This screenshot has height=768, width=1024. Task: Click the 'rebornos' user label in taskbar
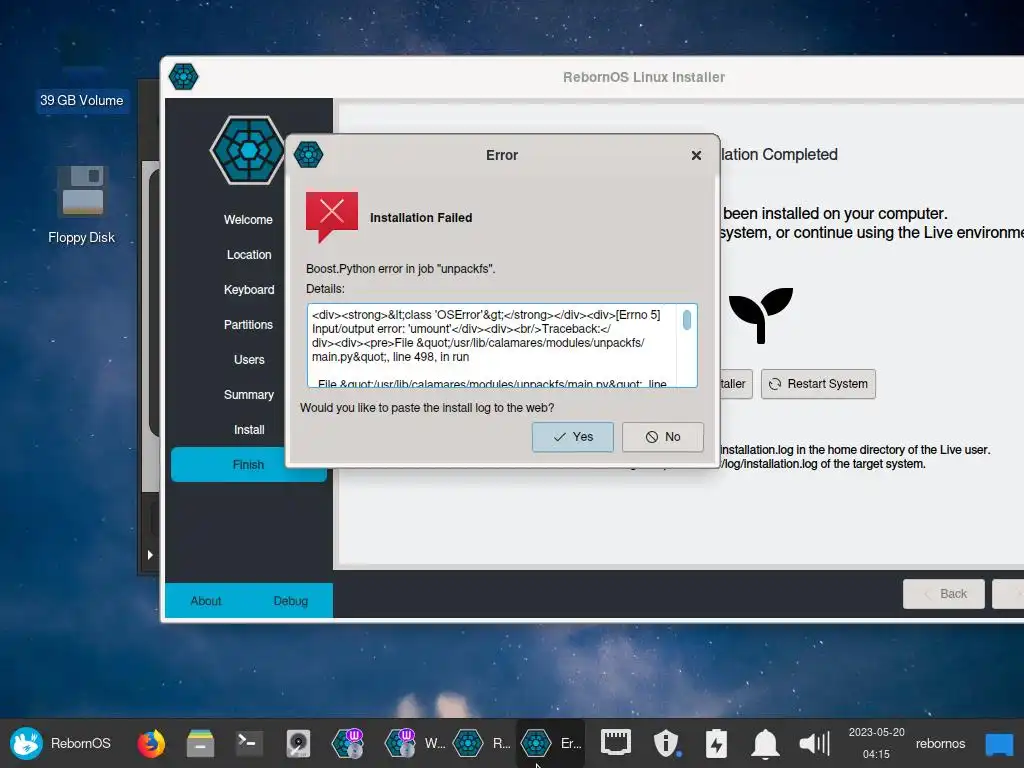point(940,743)
